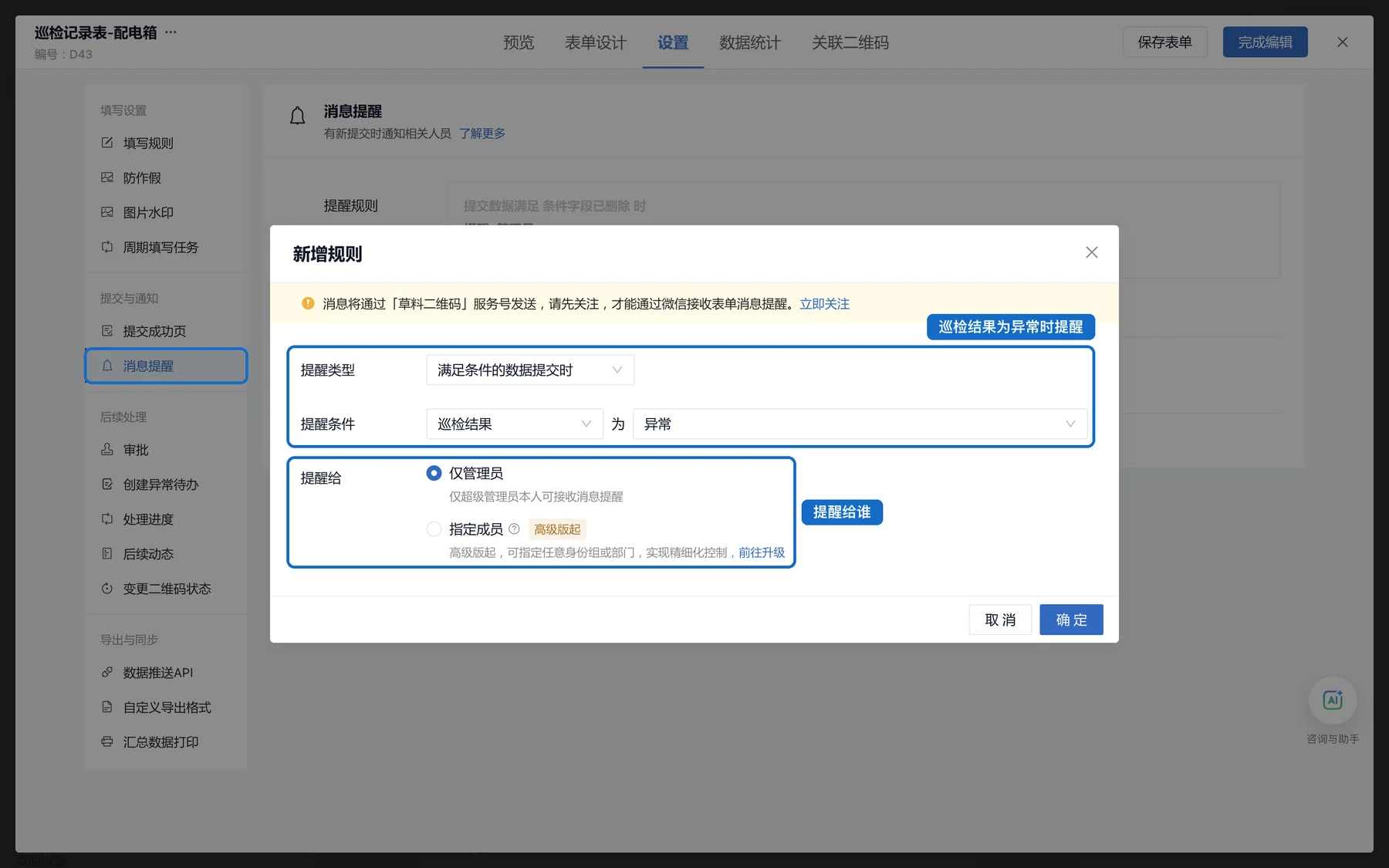Select the 指定成员 radio option
1389x868 pixels.
click(x=434, y=529)
